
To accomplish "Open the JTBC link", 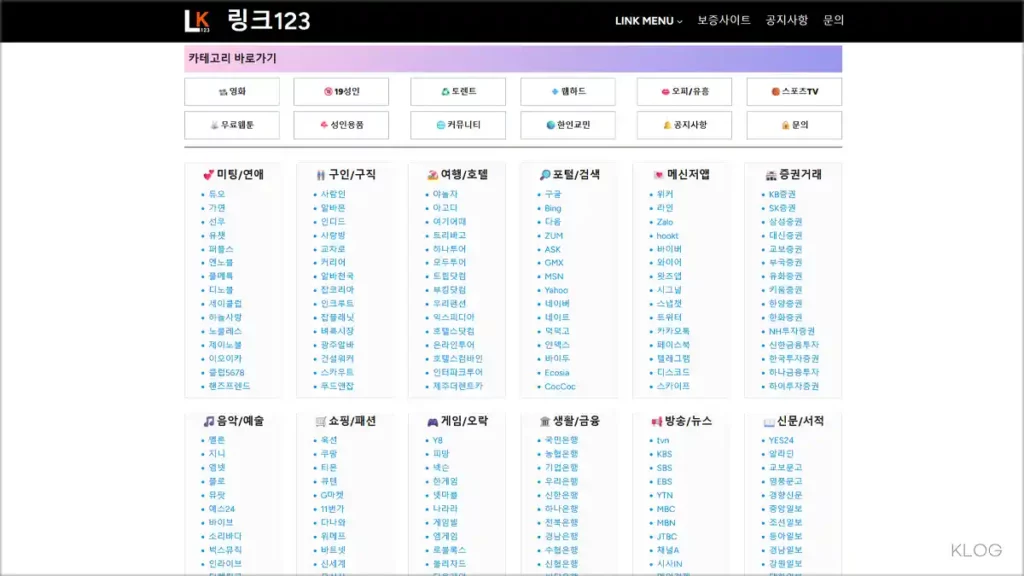I will (x=666, y=537).
